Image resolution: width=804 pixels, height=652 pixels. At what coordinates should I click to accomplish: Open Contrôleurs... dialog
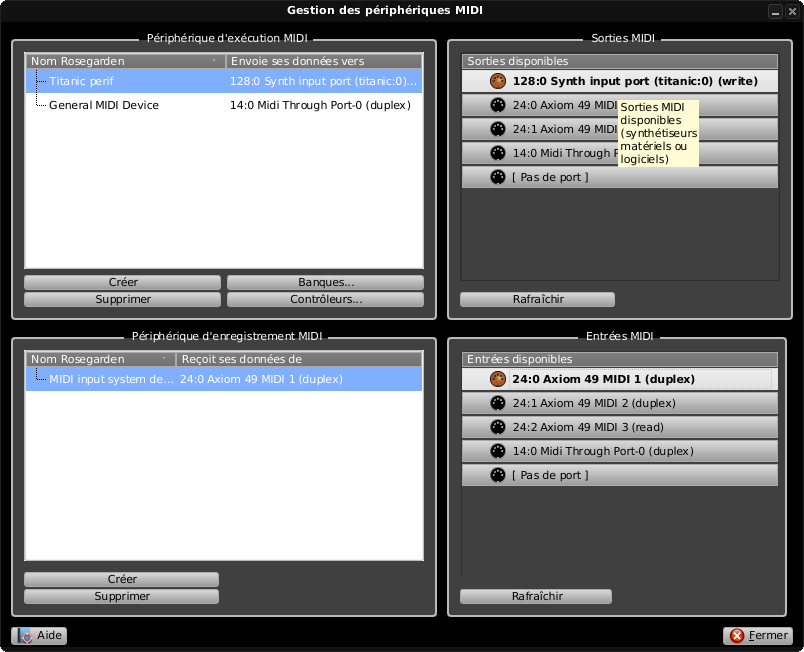[x=326, y=299]
